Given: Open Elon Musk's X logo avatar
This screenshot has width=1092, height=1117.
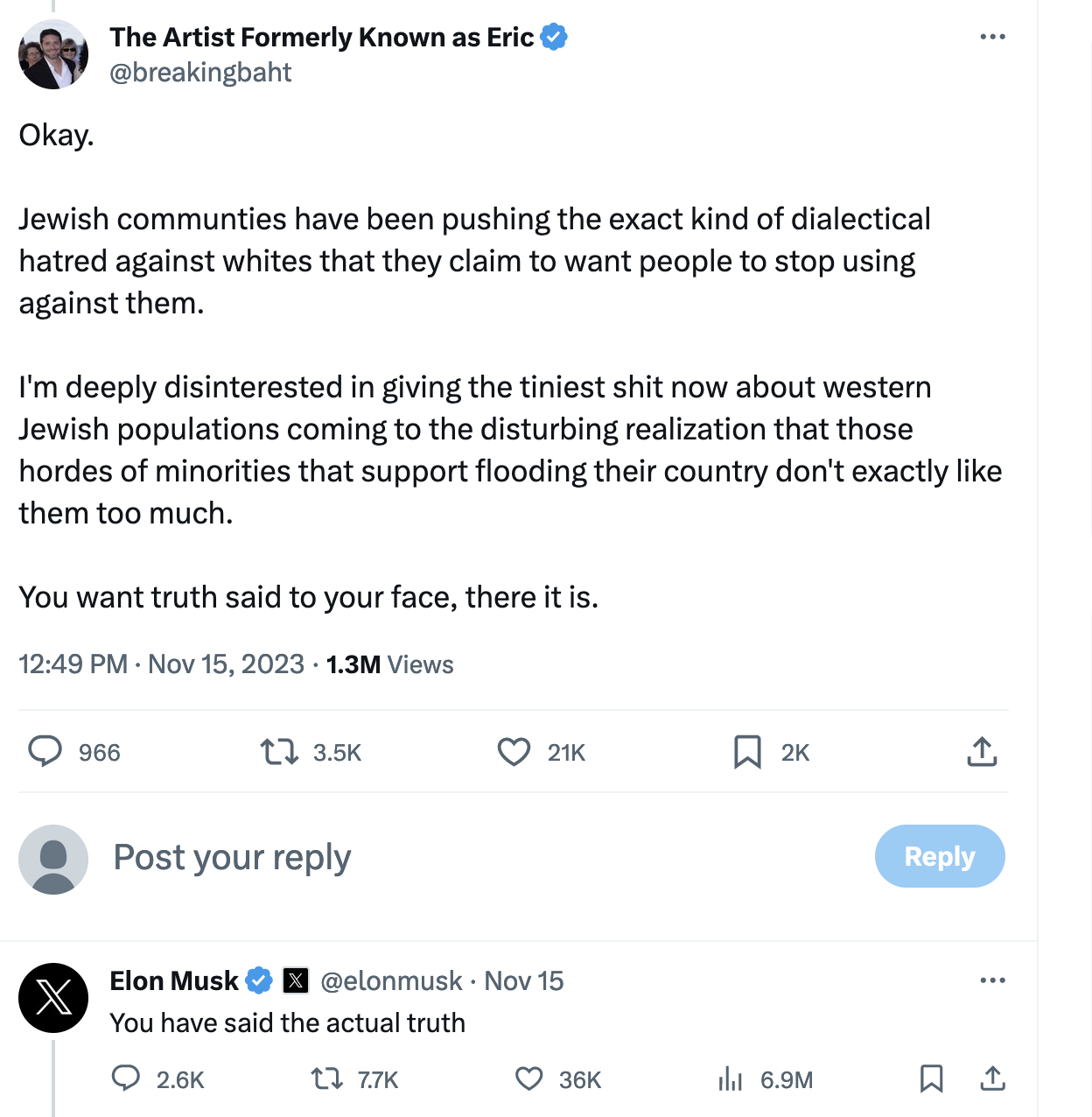Looking at the screenshot, I should [53, 998].
